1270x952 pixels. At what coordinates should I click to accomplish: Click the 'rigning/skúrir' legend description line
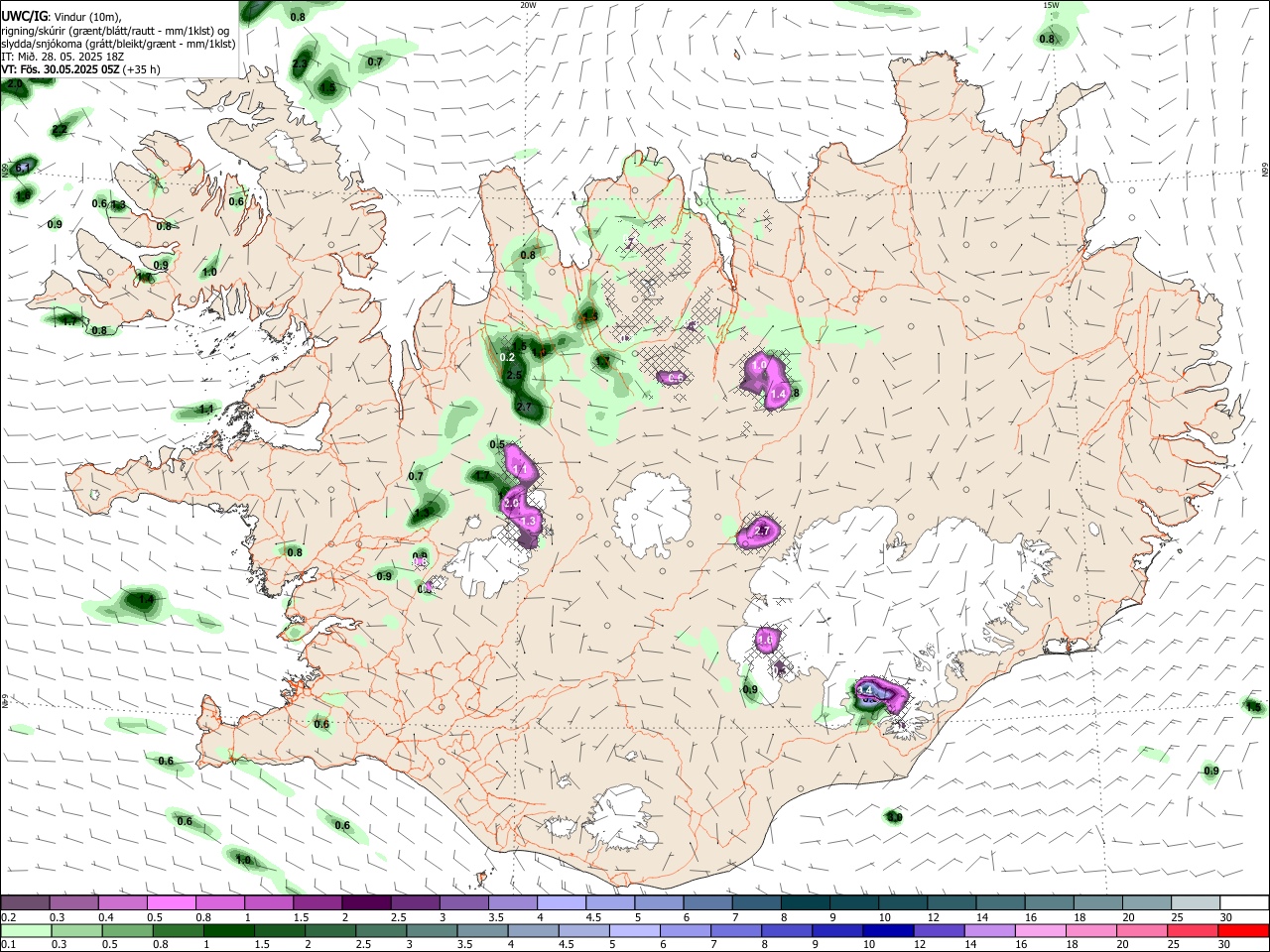[x=115, y=30]
